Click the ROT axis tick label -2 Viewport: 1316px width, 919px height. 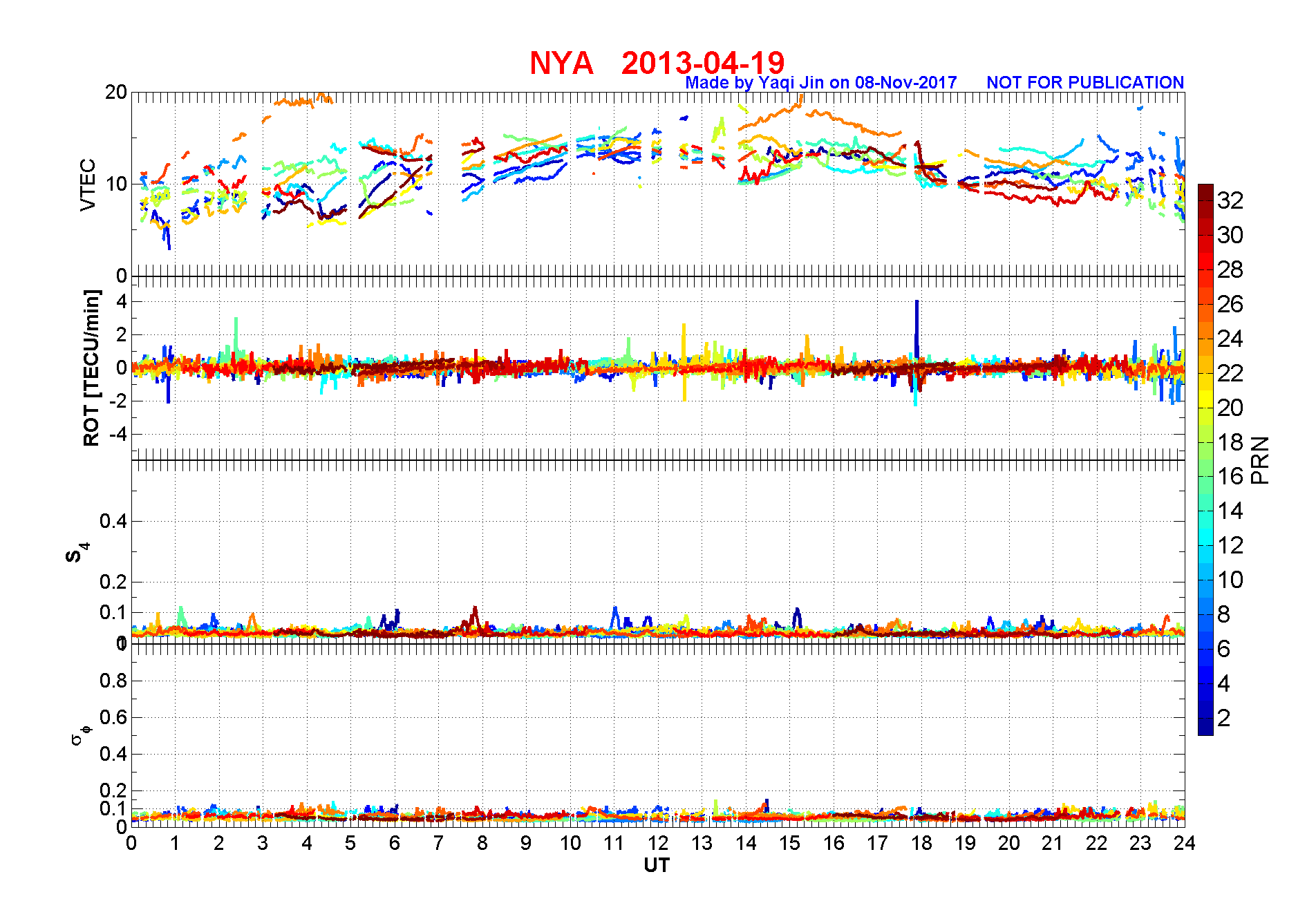point(118,401)
